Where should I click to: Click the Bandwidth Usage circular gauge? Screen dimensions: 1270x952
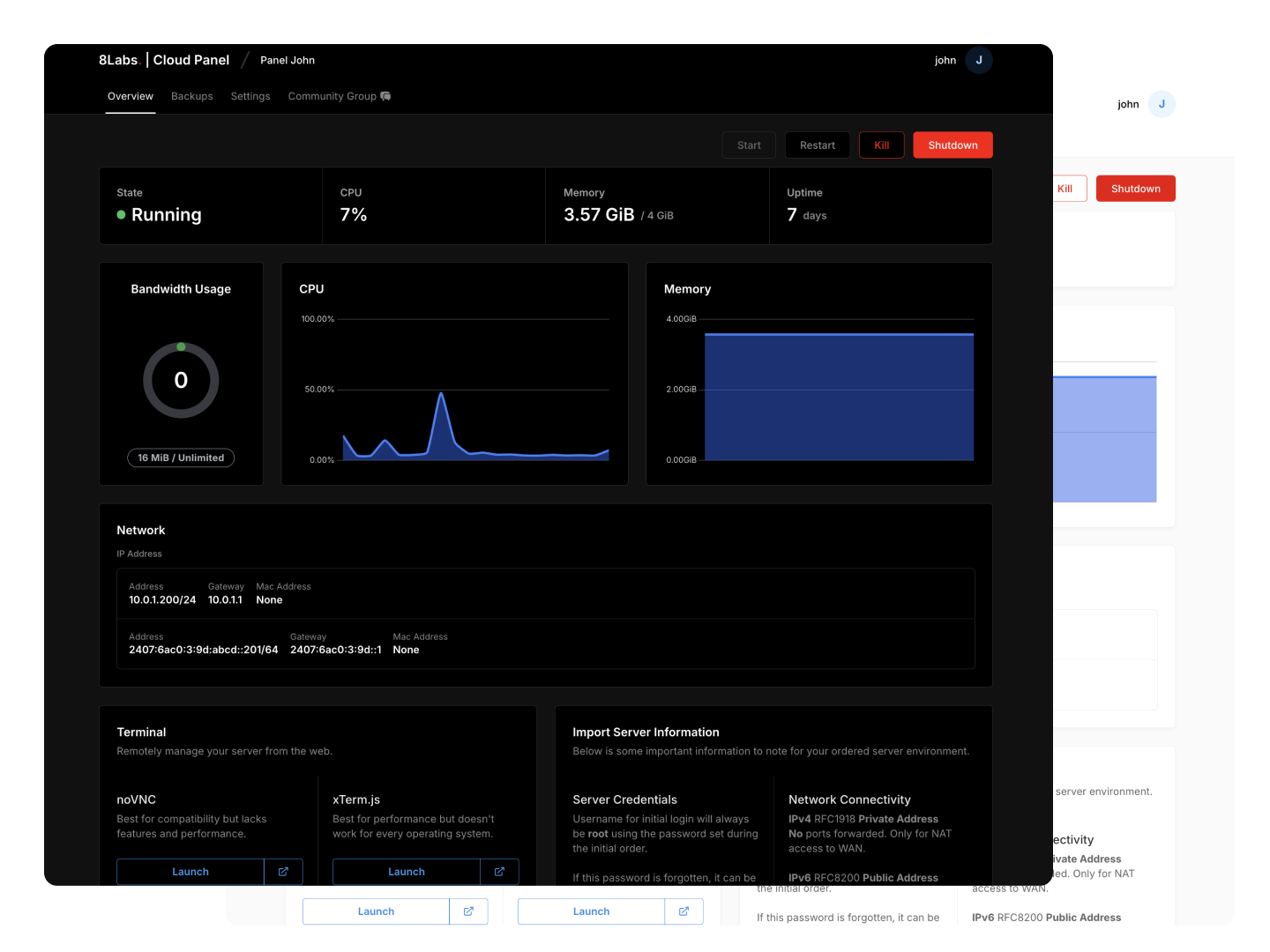tap(181, 380)
